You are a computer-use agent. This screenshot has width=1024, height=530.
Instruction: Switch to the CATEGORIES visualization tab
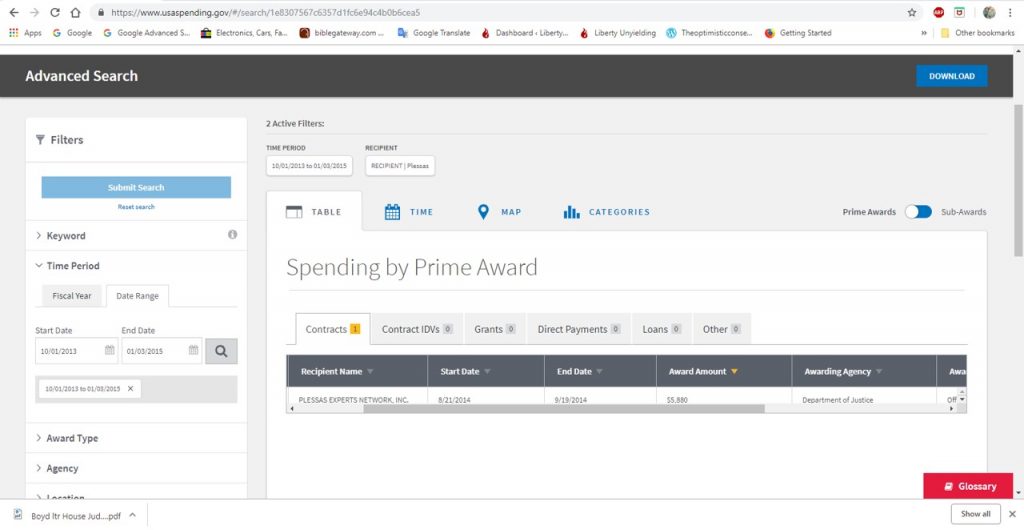[x=607, y=212]
